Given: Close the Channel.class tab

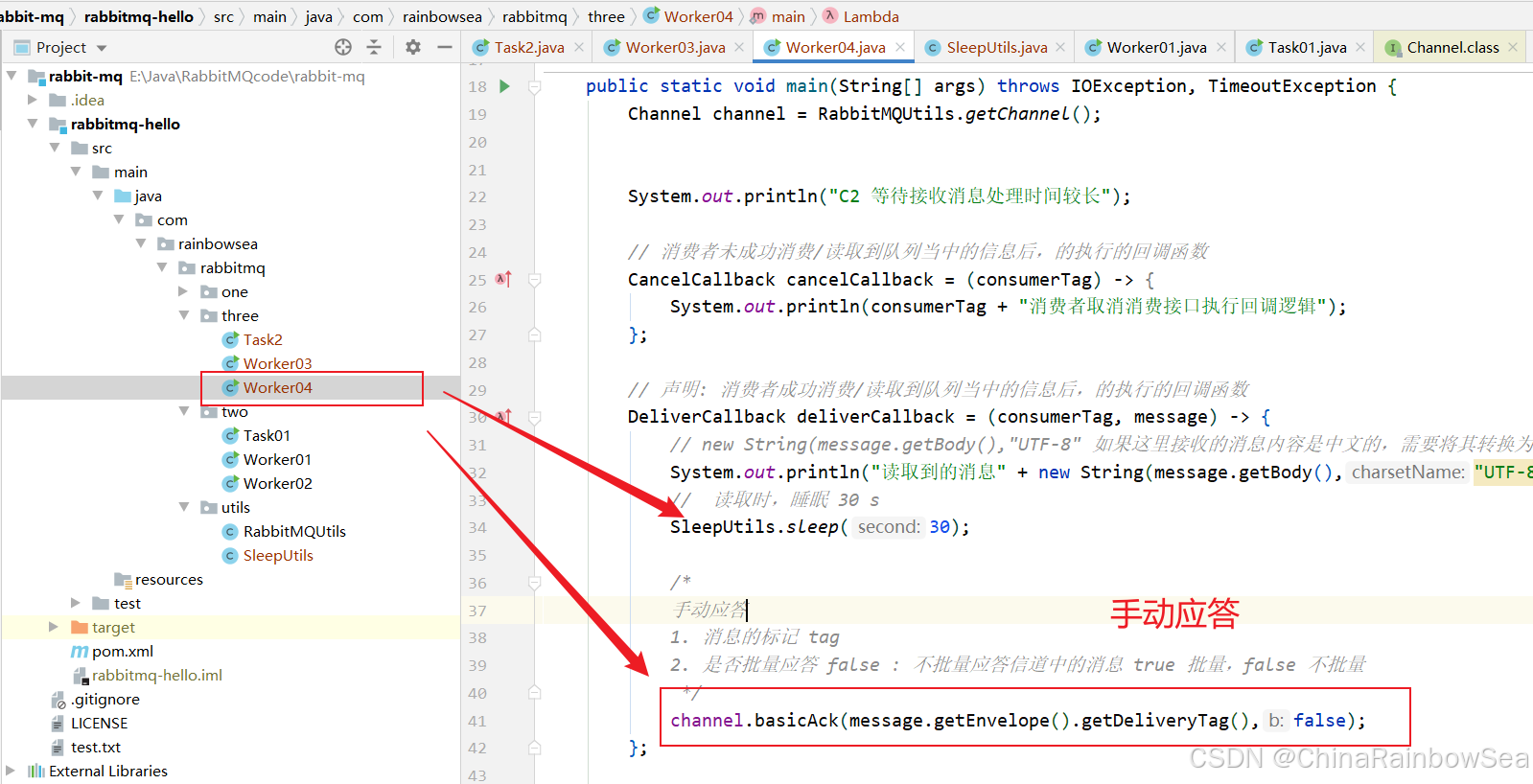Looking at the screenshot, I should [x=1513, y=47].
